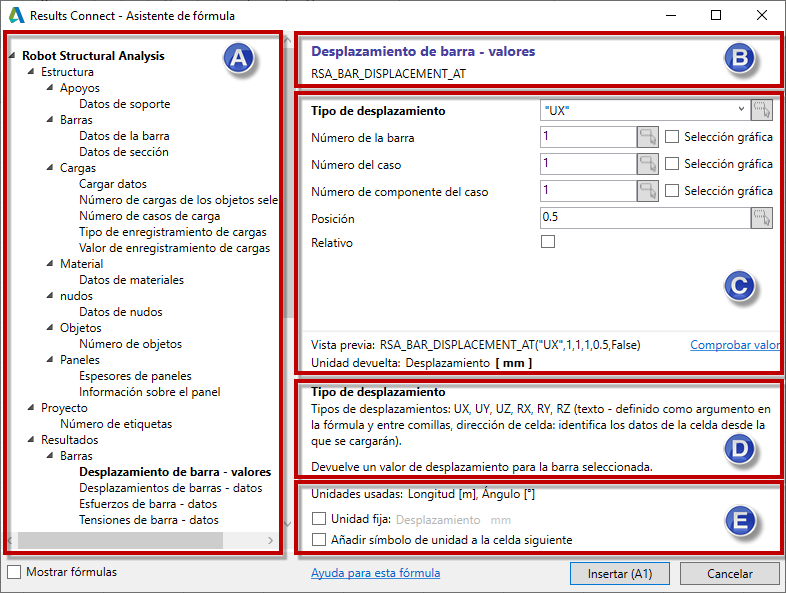Click cell picker icon for Tipo de desplazamiento
Viewport: 786px width, 593px height.
[x=761, y=110]
